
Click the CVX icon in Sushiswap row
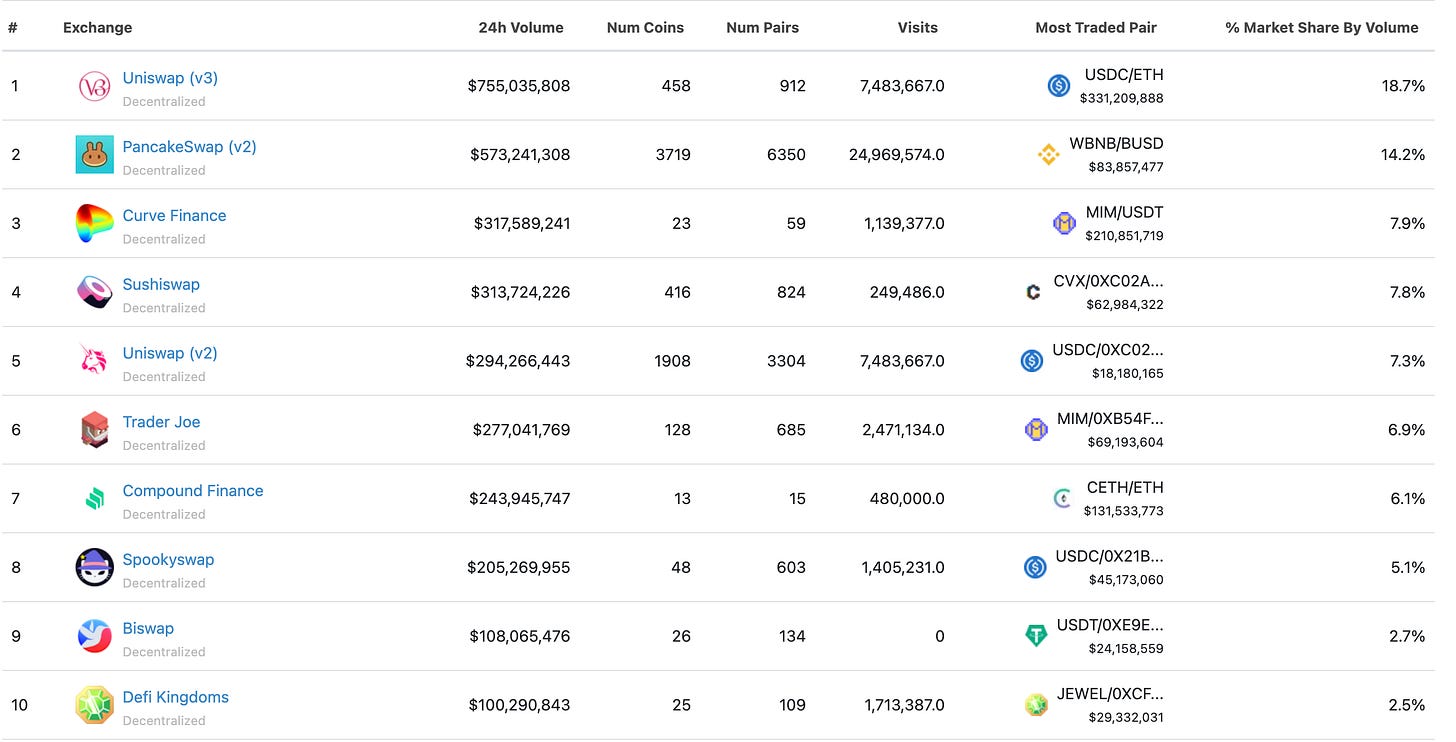pos(1033,292)
